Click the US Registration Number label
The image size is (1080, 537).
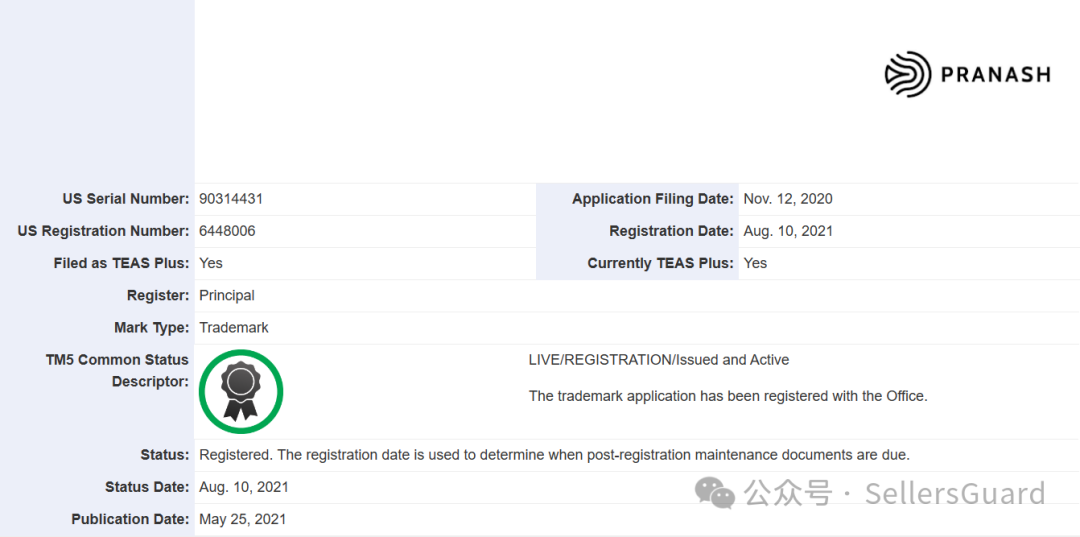[x=103, y=231]
